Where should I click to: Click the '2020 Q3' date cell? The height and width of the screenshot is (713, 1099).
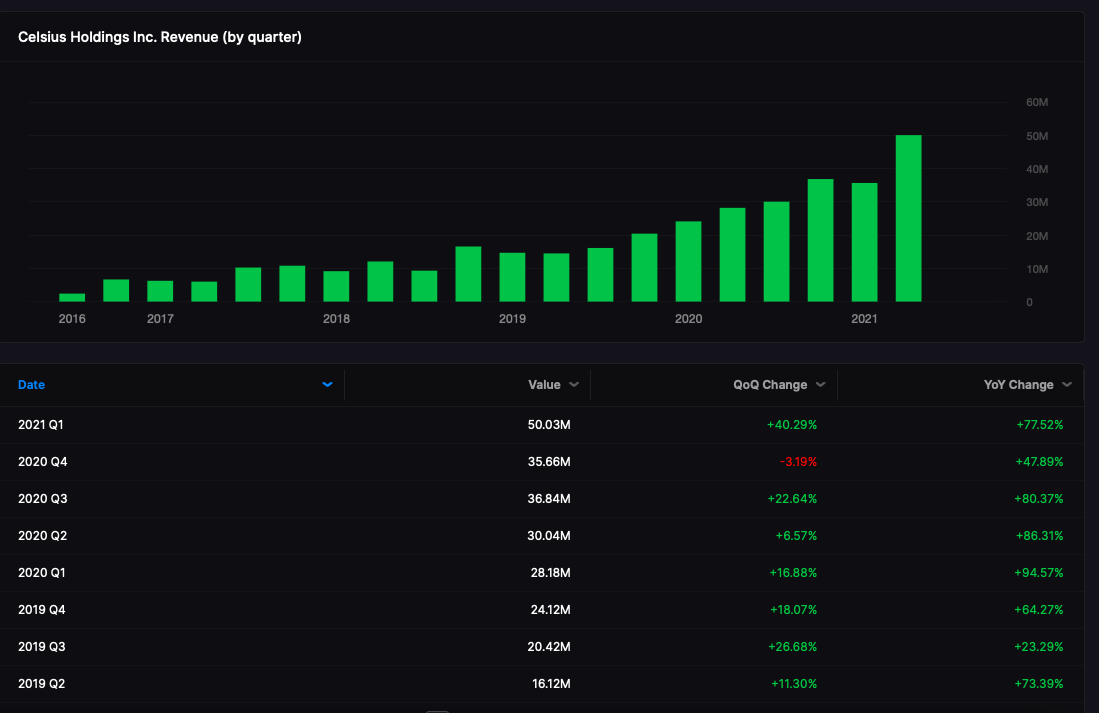click(x=43, y=499)
